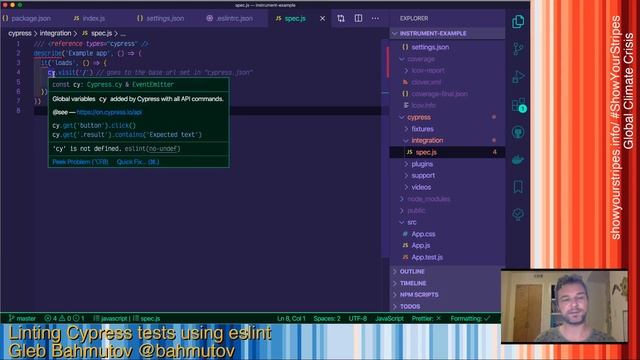The height and width of the screenshot is (360, 640).
Task: Open the Bookmarks activity bar icon
Action: 518,187
